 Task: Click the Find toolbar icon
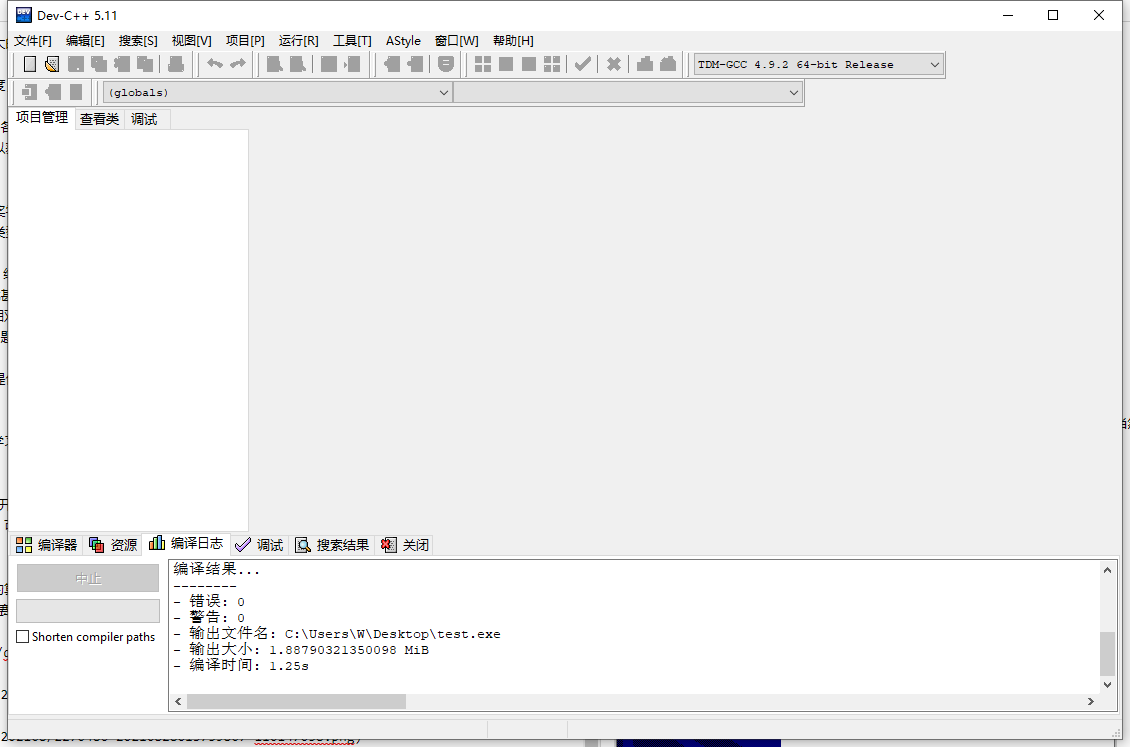point(275,64)
